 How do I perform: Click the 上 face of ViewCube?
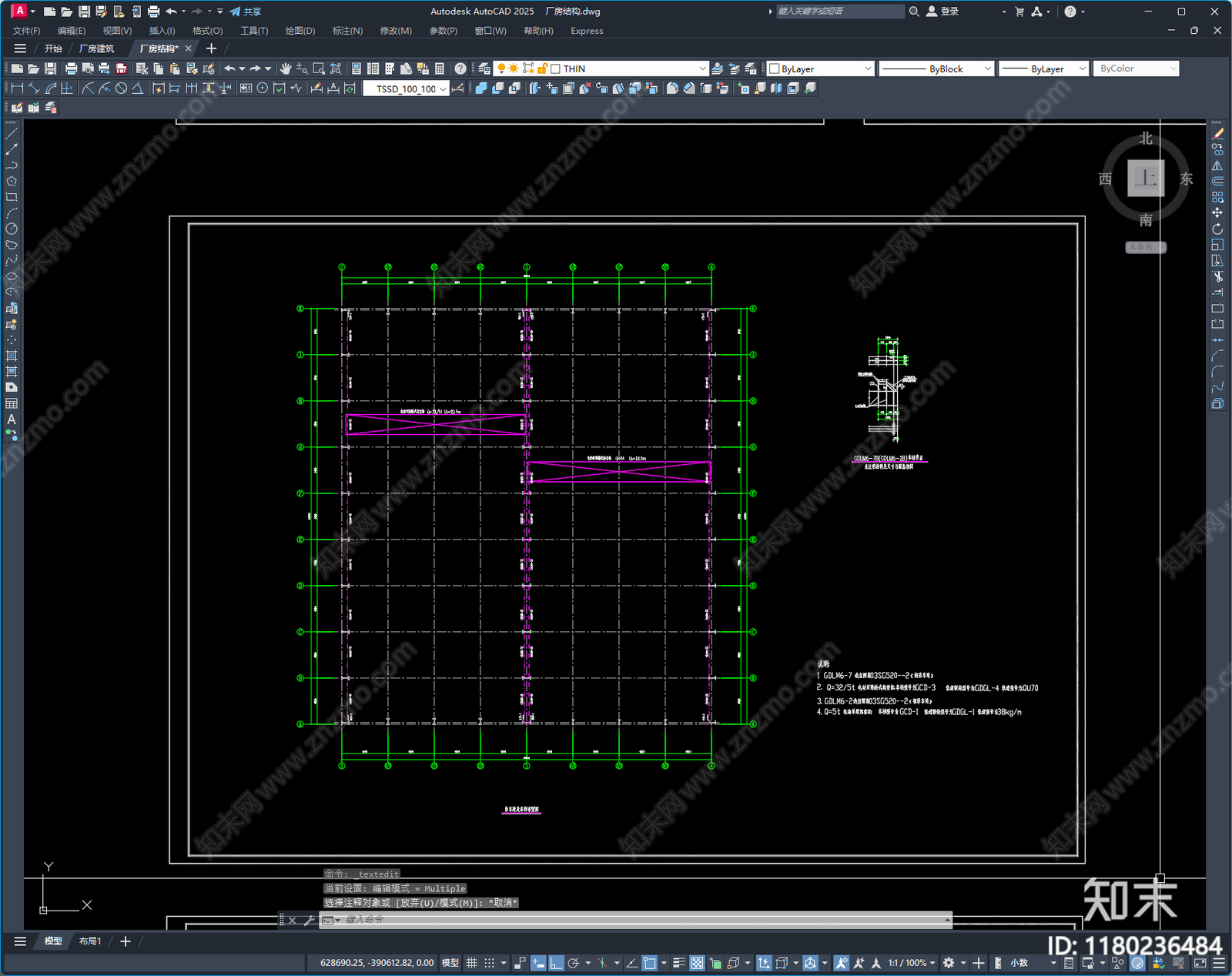[x=1146, y=179]
